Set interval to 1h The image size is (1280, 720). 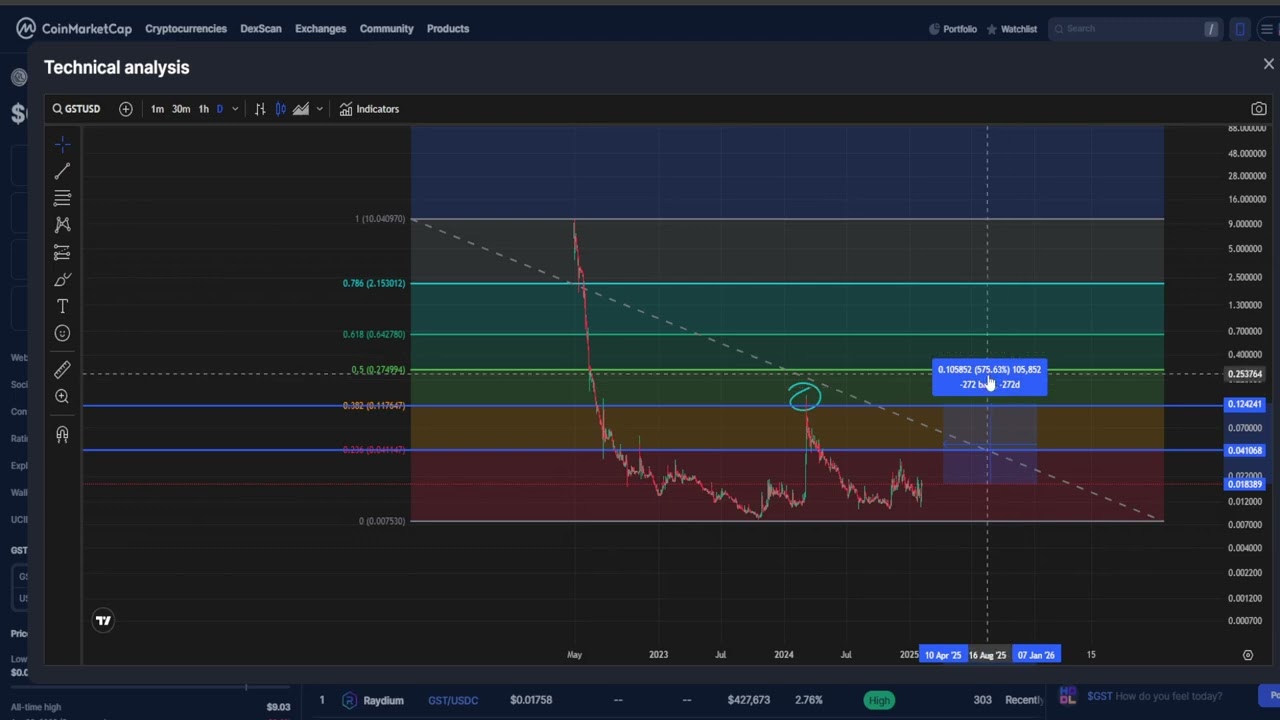pos(203,109)
